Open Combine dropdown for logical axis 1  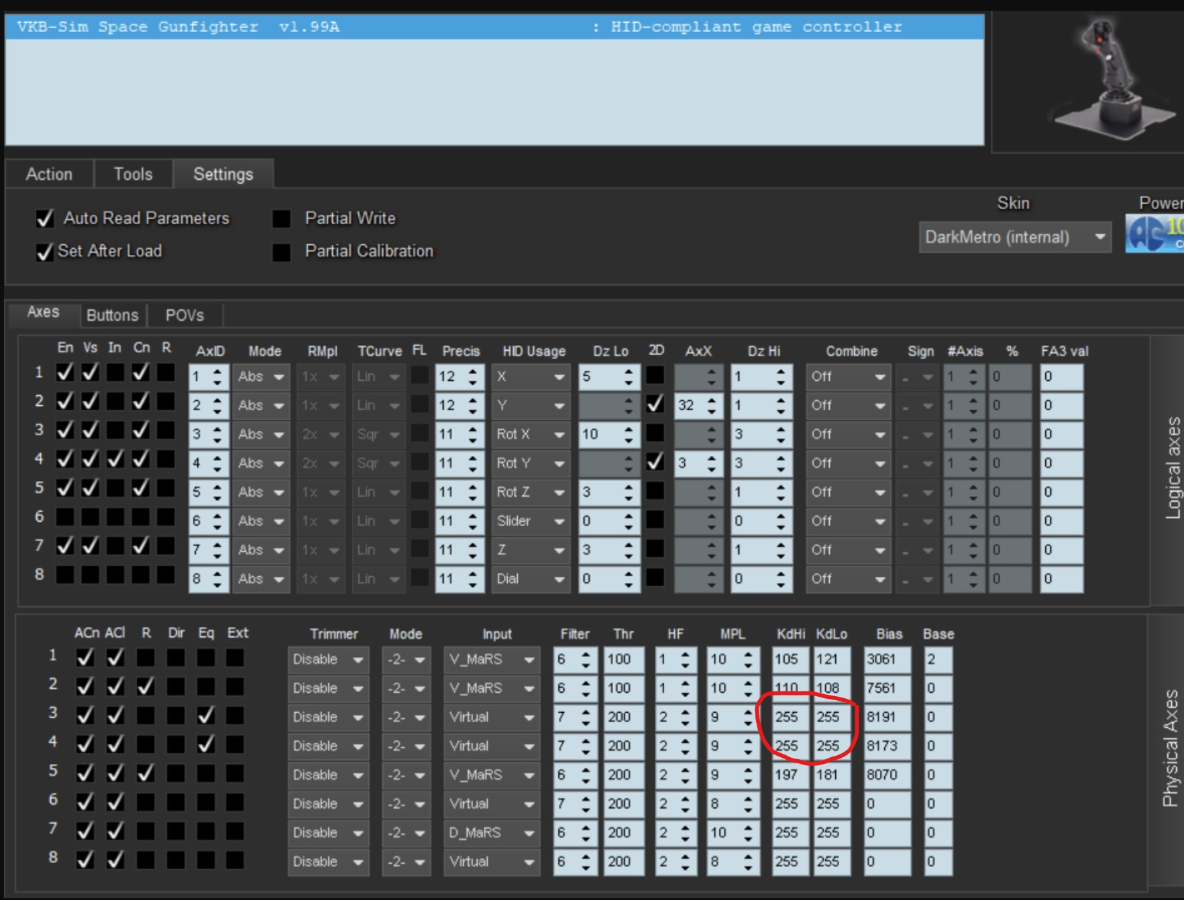coord(849,377)
